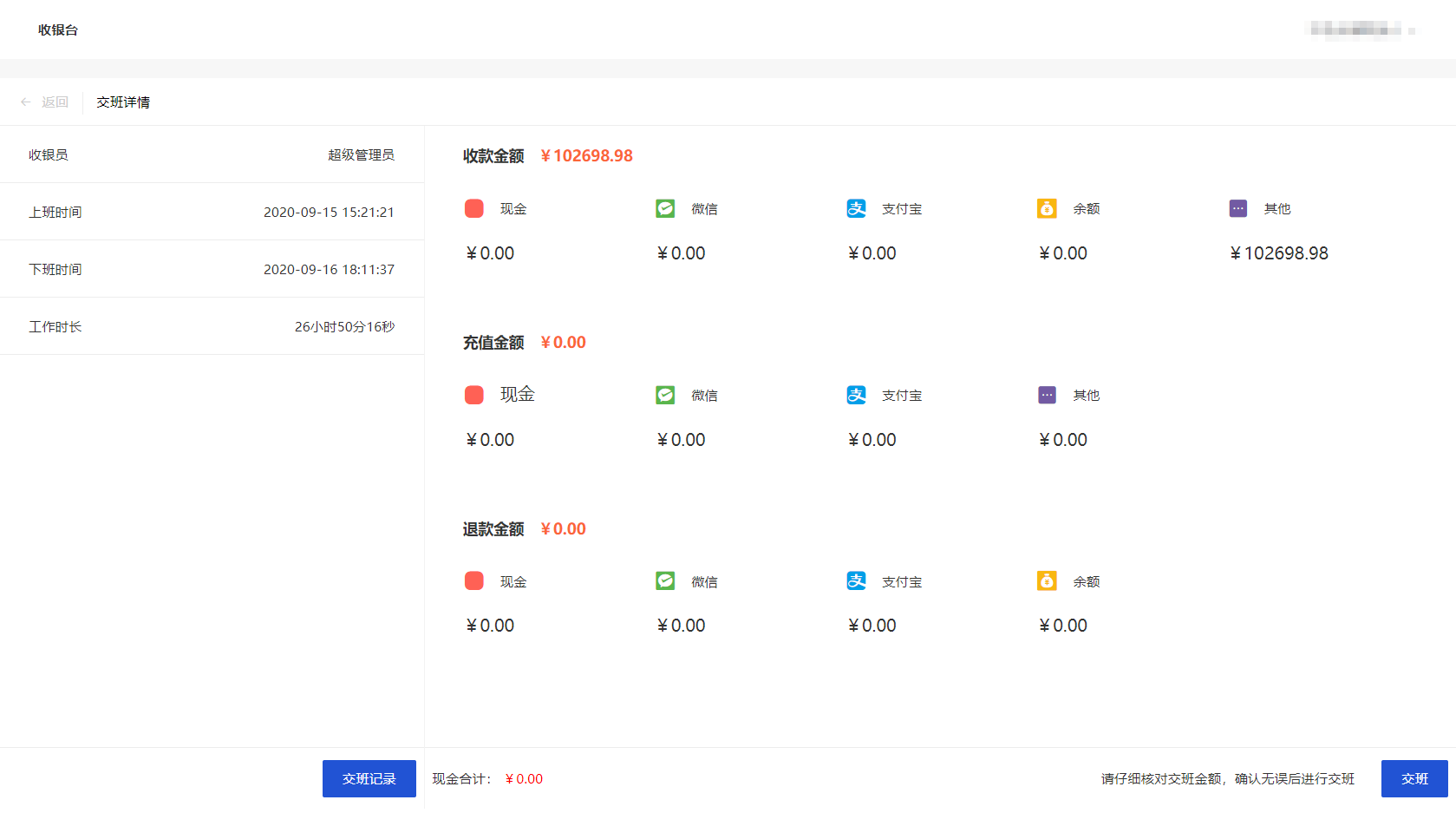Click the purple 其他 icon under 收款金额

pos(1237,208)
